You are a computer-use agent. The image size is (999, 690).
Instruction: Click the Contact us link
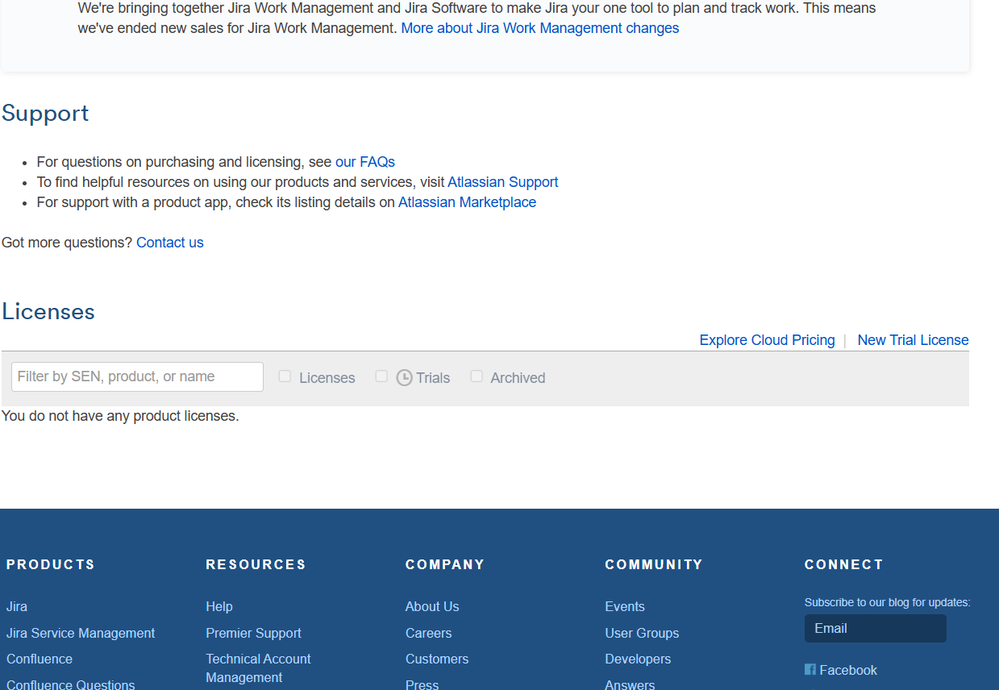169,243
